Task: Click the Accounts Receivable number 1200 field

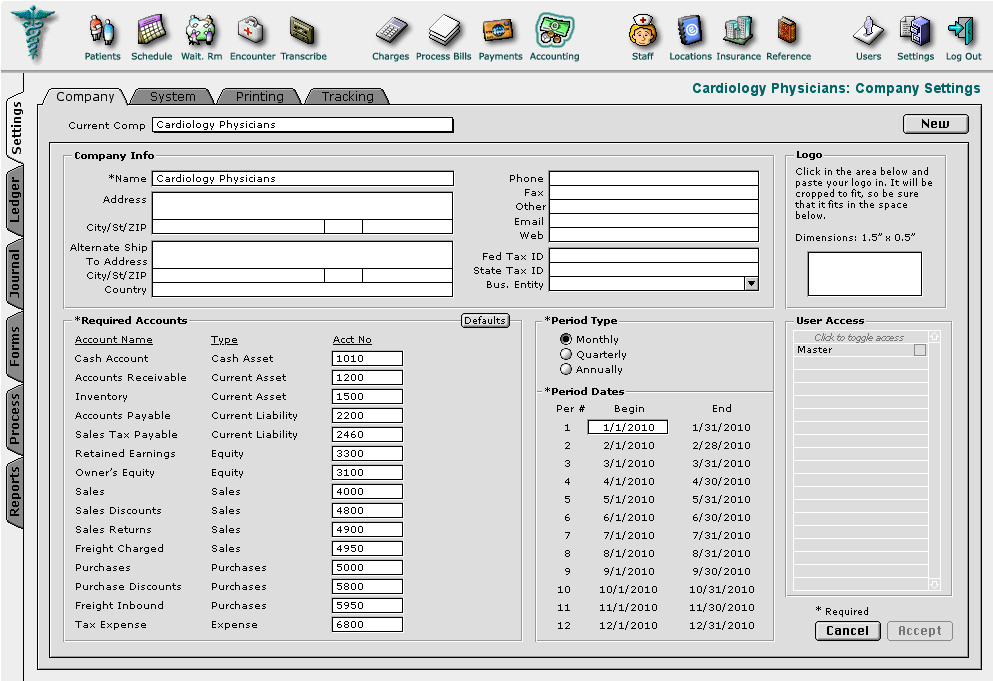Action: tap(367, 378)
